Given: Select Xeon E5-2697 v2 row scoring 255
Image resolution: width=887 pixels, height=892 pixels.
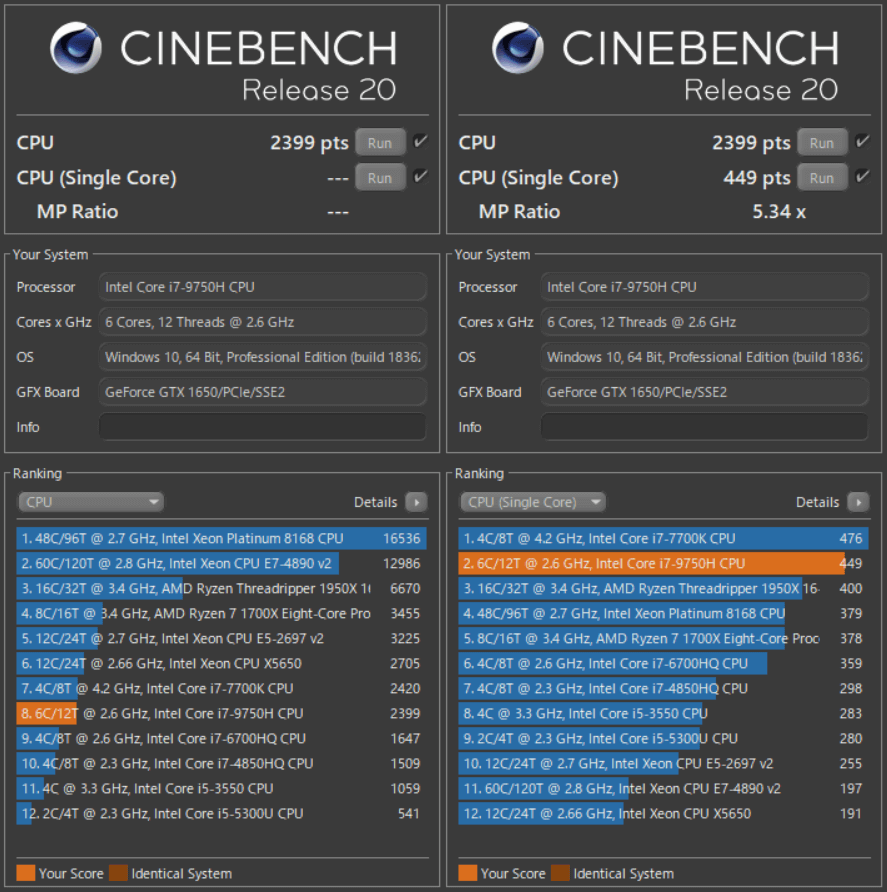Looking at the screenshot, I should (x=663, y=764).
